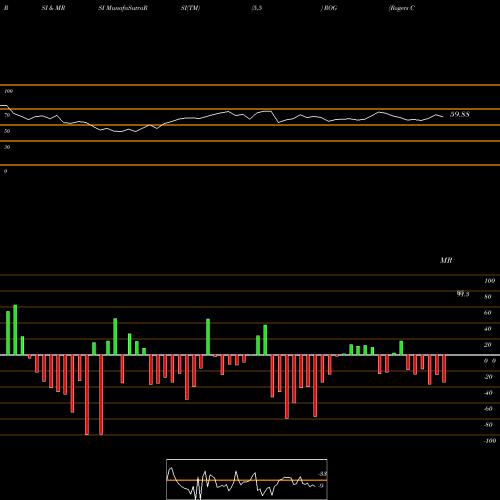This screenshot has height=500, width=500.
Task: Click the MR axis label -80
Action: point(488,425)
